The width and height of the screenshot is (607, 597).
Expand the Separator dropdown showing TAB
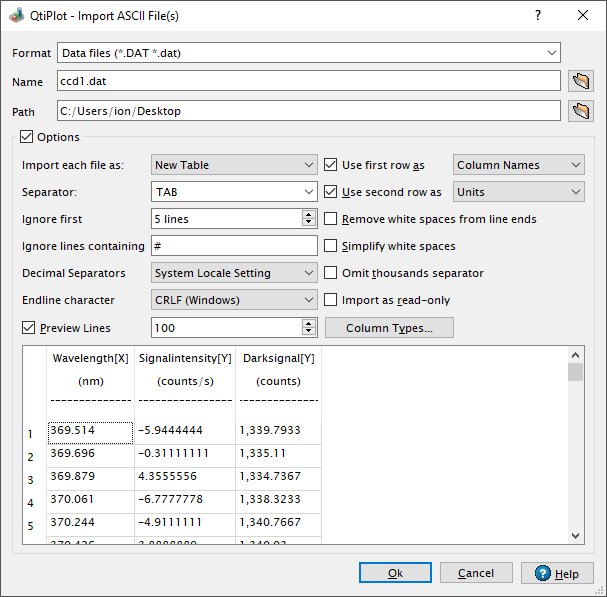(x=234, y=192)
